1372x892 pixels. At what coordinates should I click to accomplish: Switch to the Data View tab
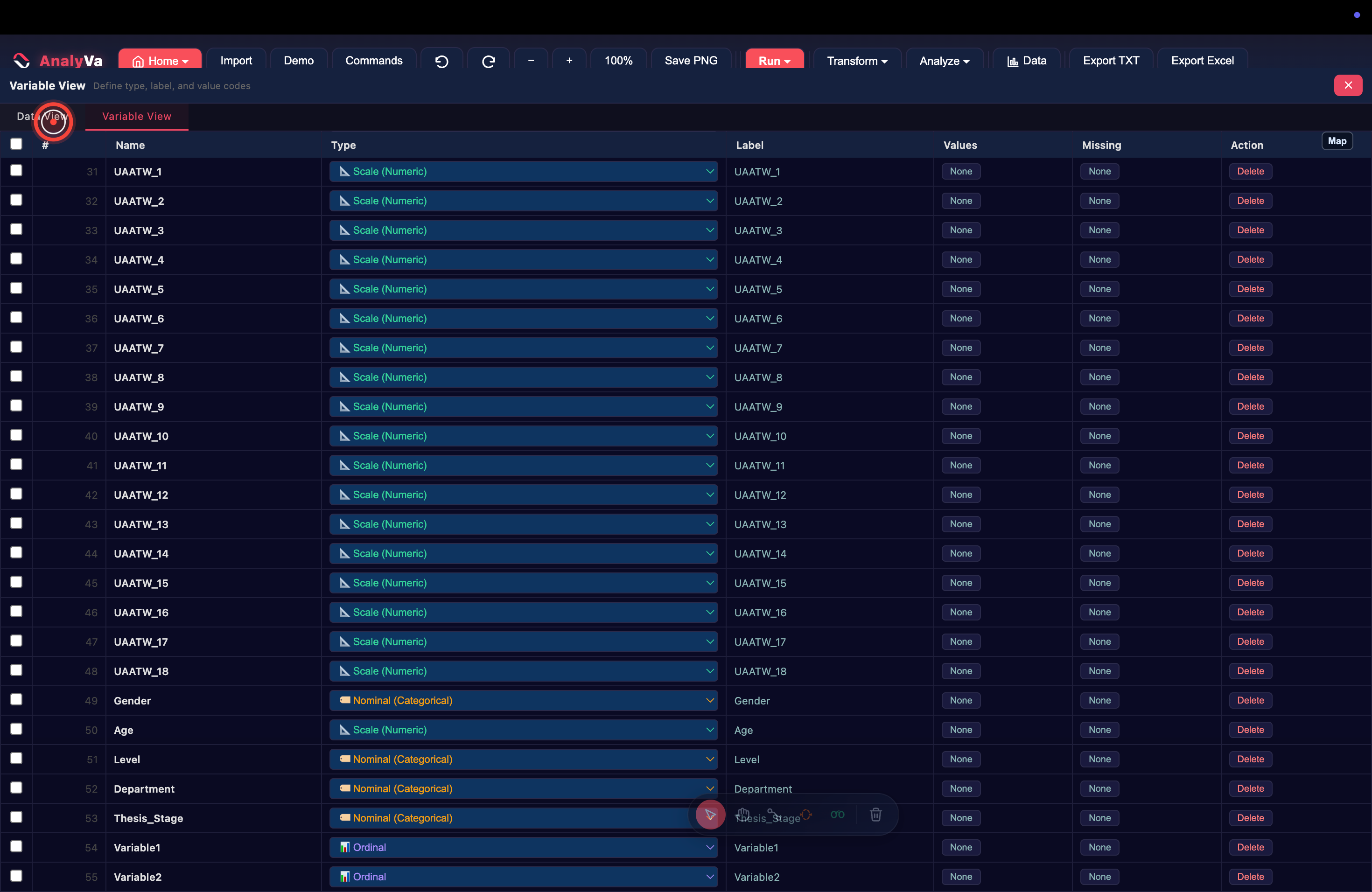click(x=42, y=116)
